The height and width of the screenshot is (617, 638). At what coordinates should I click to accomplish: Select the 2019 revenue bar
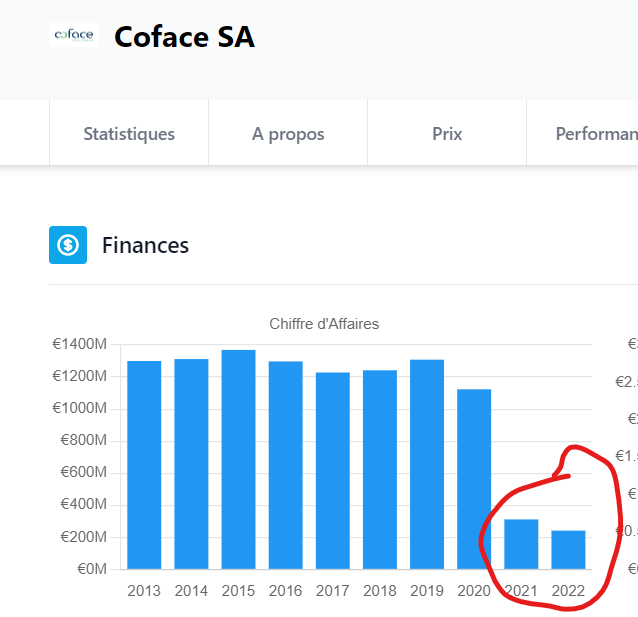427,464
